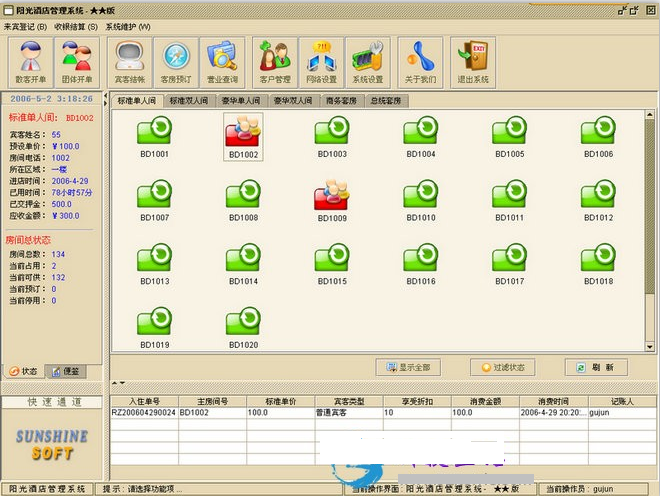This screenshot has width=660, height=496.
Task: Select vacant room BD1018
Action: coord(599,264)
